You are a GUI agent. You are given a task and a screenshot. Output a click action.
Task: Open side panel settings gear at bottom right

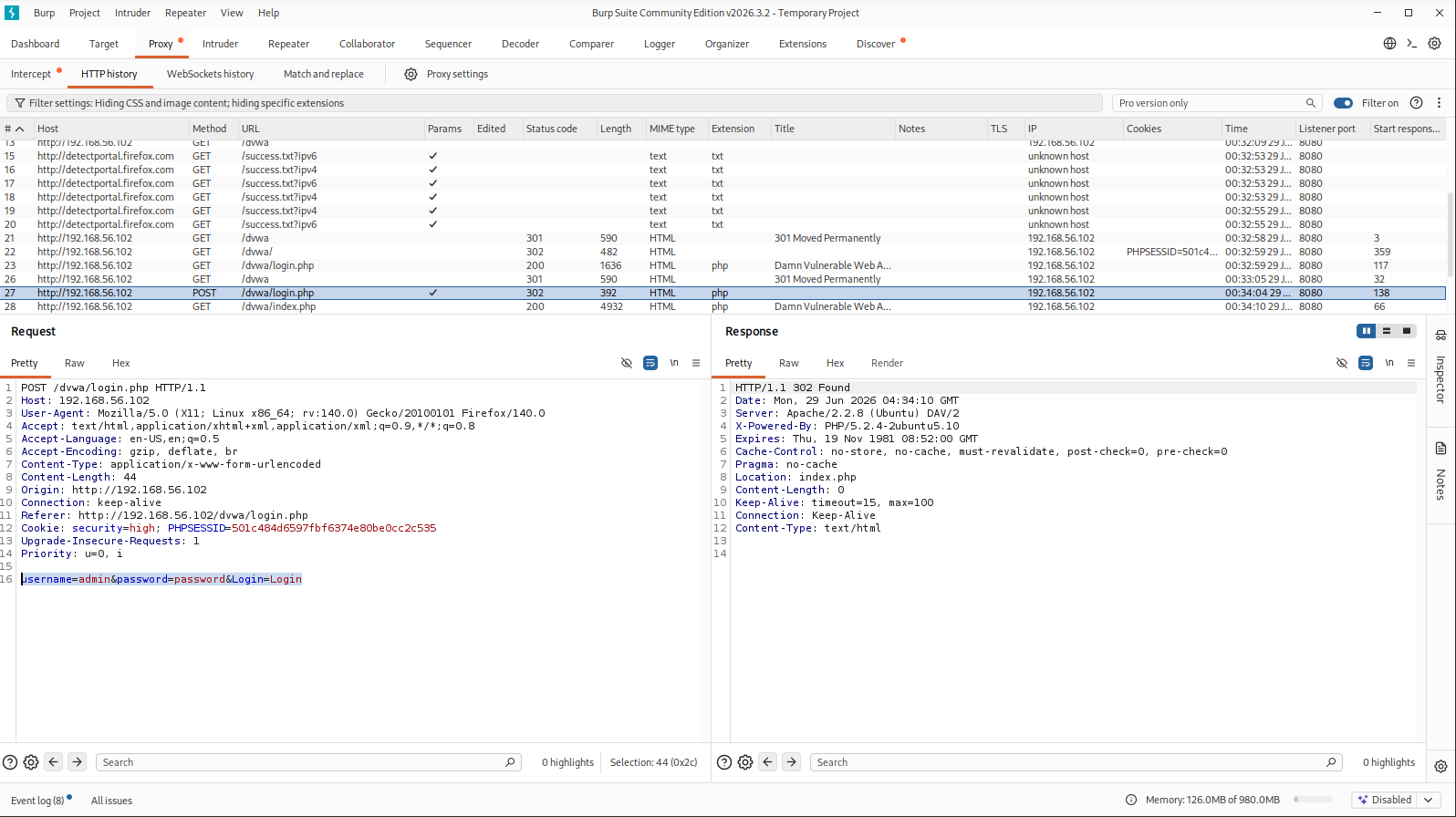point(1440,767)
